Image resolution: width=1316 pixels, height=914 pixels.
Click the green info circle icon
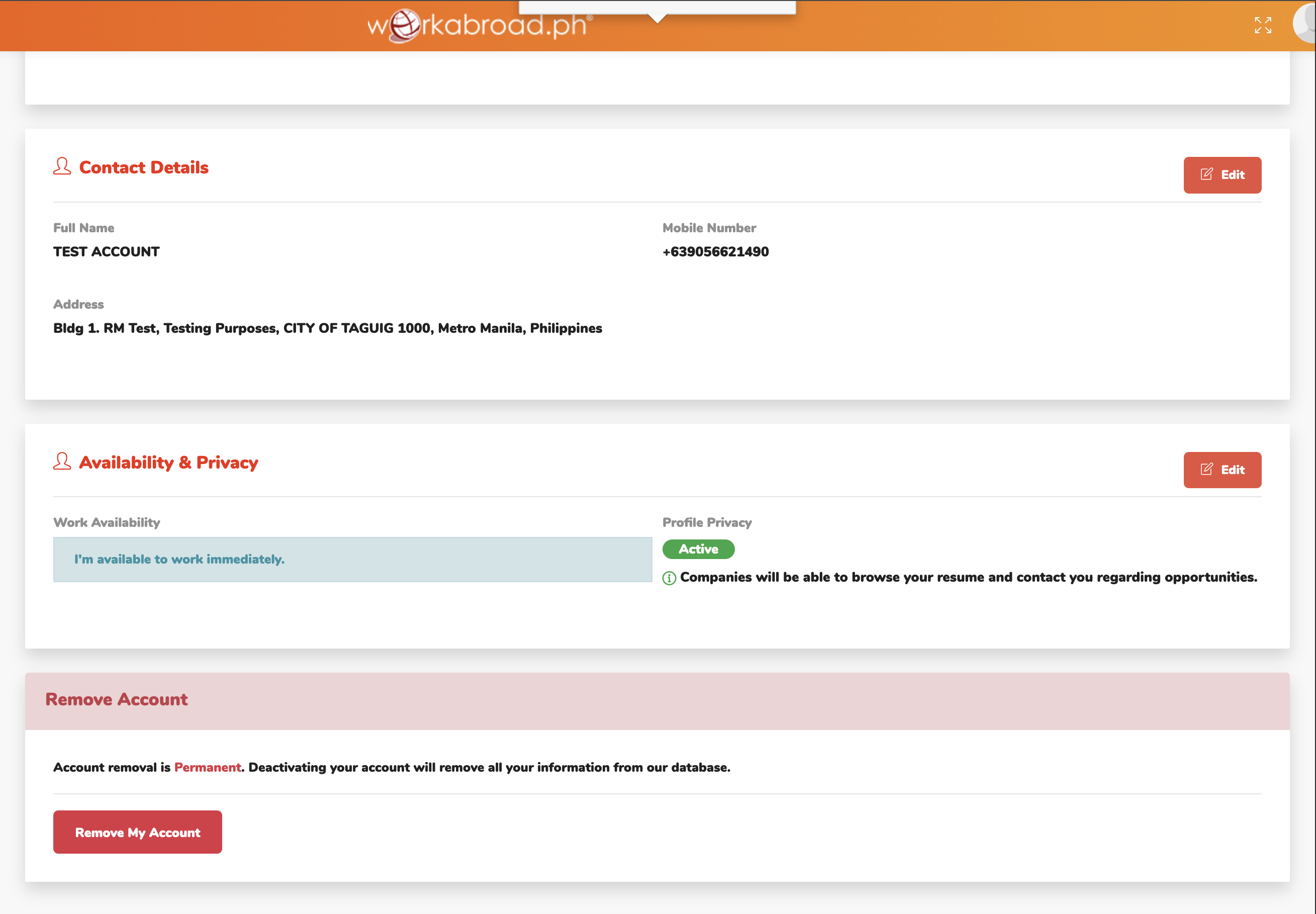pos(669,578)
